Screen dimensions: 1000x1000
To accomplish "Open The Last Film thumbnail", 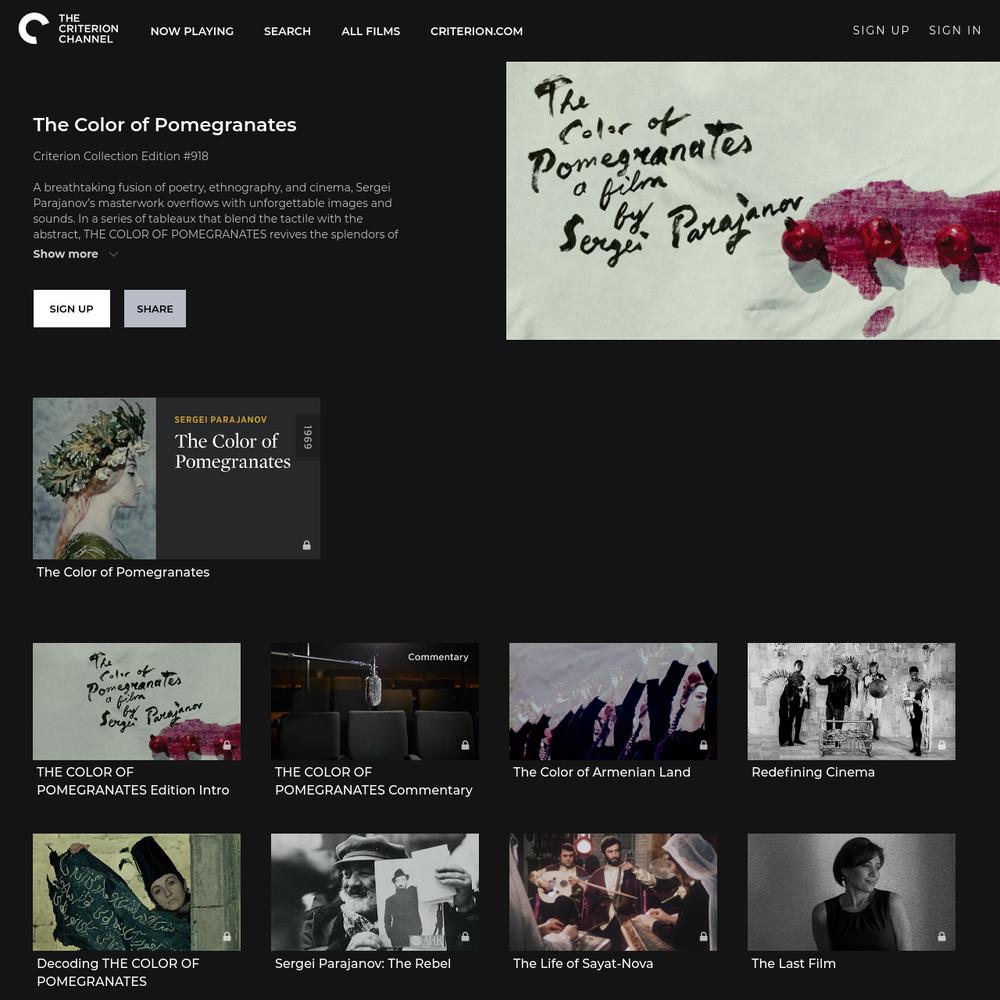I will (851, 892).
